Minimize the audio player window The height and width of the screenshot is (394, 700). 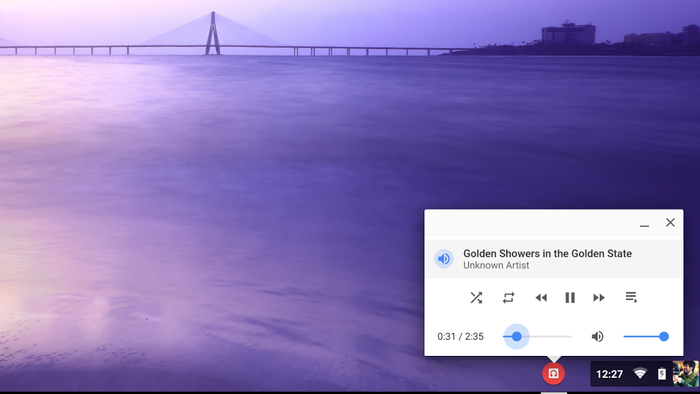coord(644,223)
